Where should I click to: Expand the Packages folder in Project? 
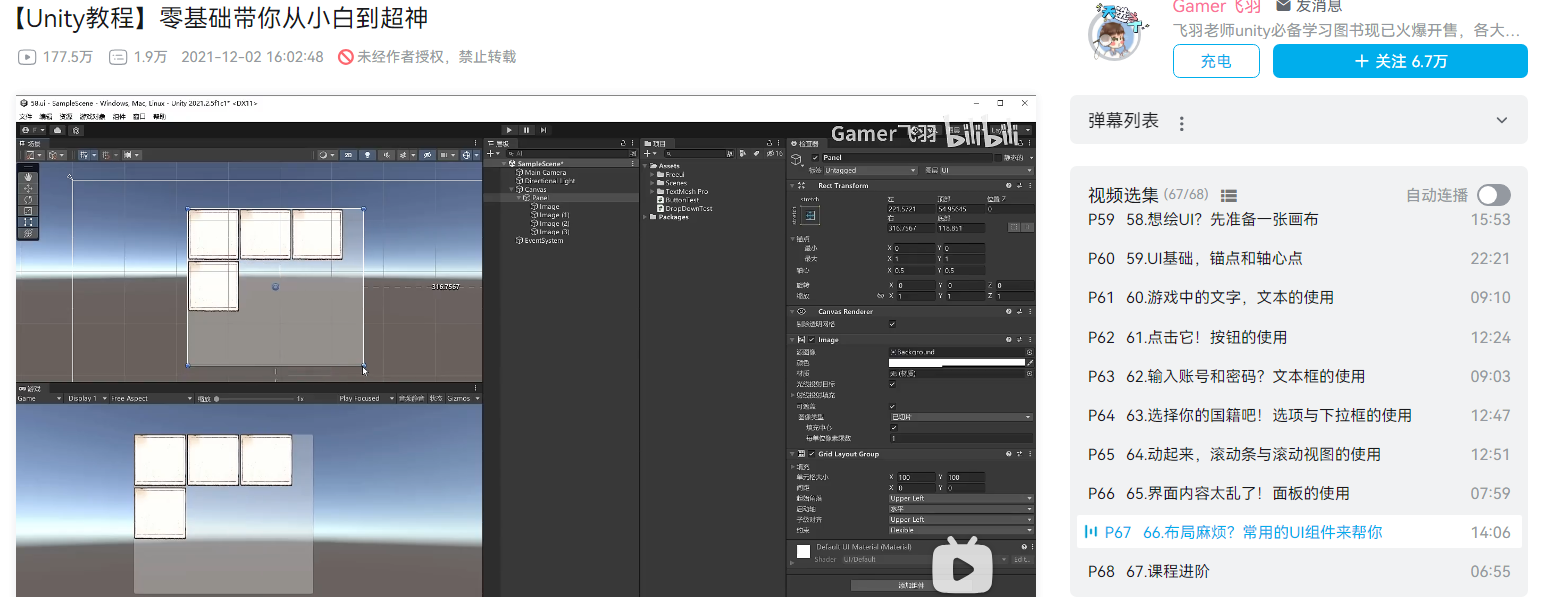pos(645,217)
